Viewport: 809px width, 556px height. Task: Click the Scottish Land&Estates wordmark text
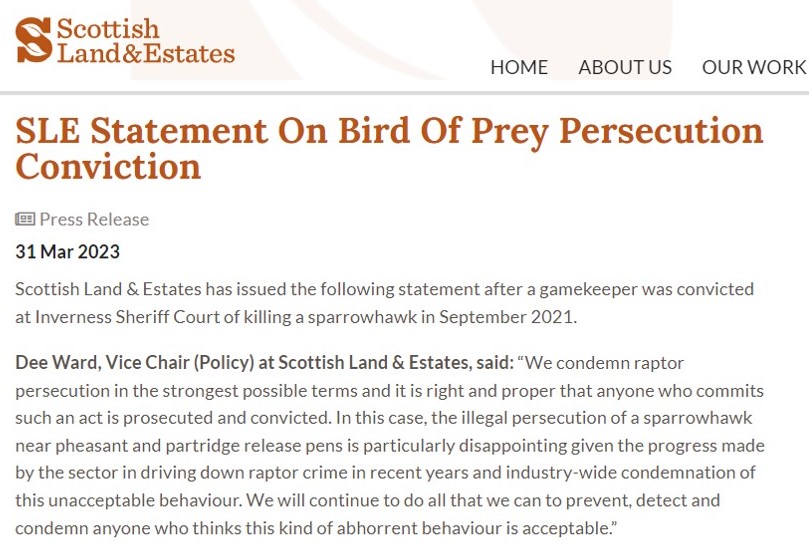145,41
